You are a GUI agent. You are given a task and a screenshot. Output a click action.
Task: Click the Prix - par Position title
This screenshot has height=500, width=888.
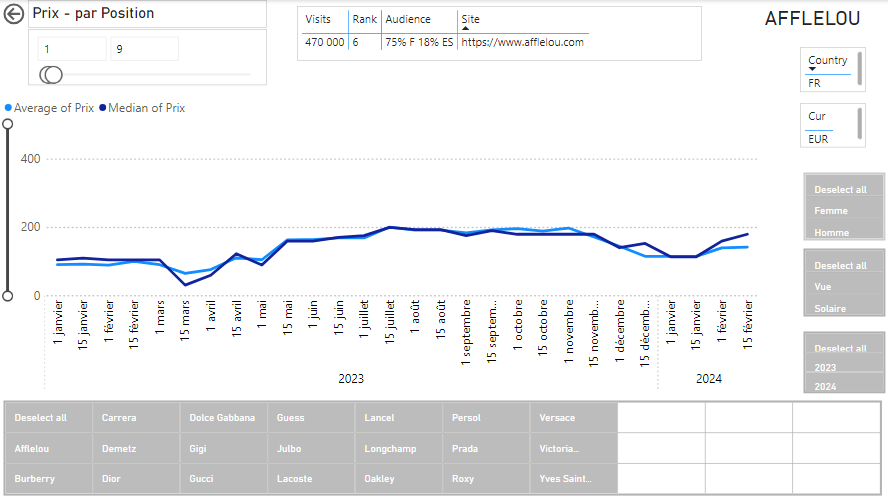pyautogui.click(x=93, y=13)
